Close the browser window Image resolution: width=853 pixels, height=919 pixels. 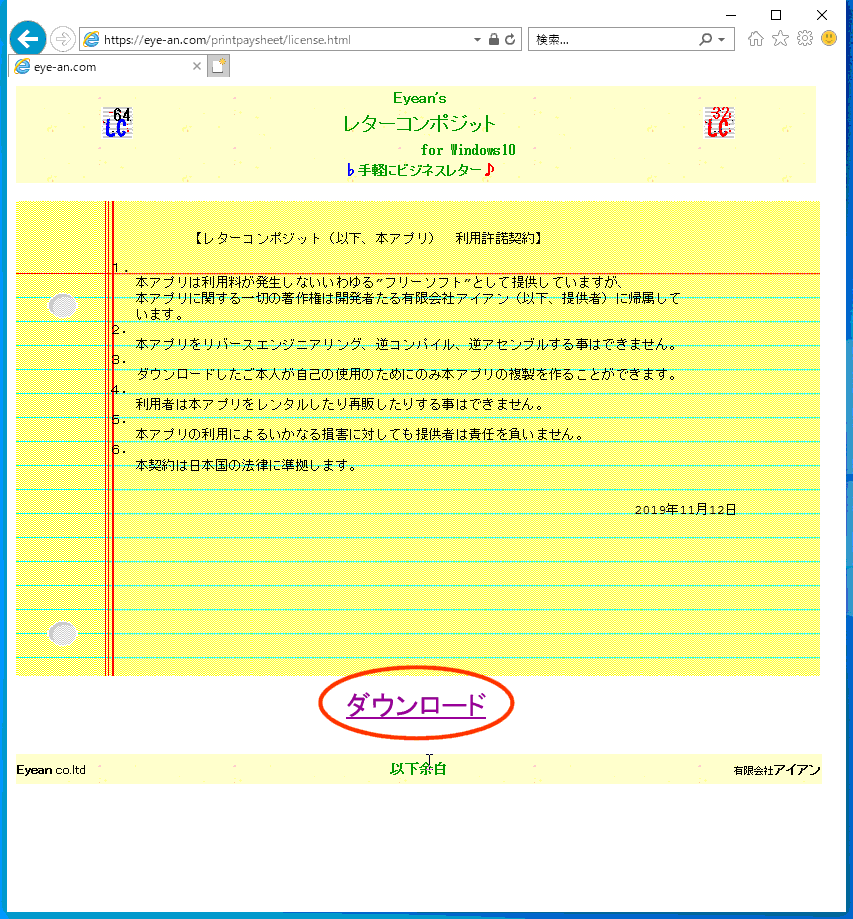[822, 15]
